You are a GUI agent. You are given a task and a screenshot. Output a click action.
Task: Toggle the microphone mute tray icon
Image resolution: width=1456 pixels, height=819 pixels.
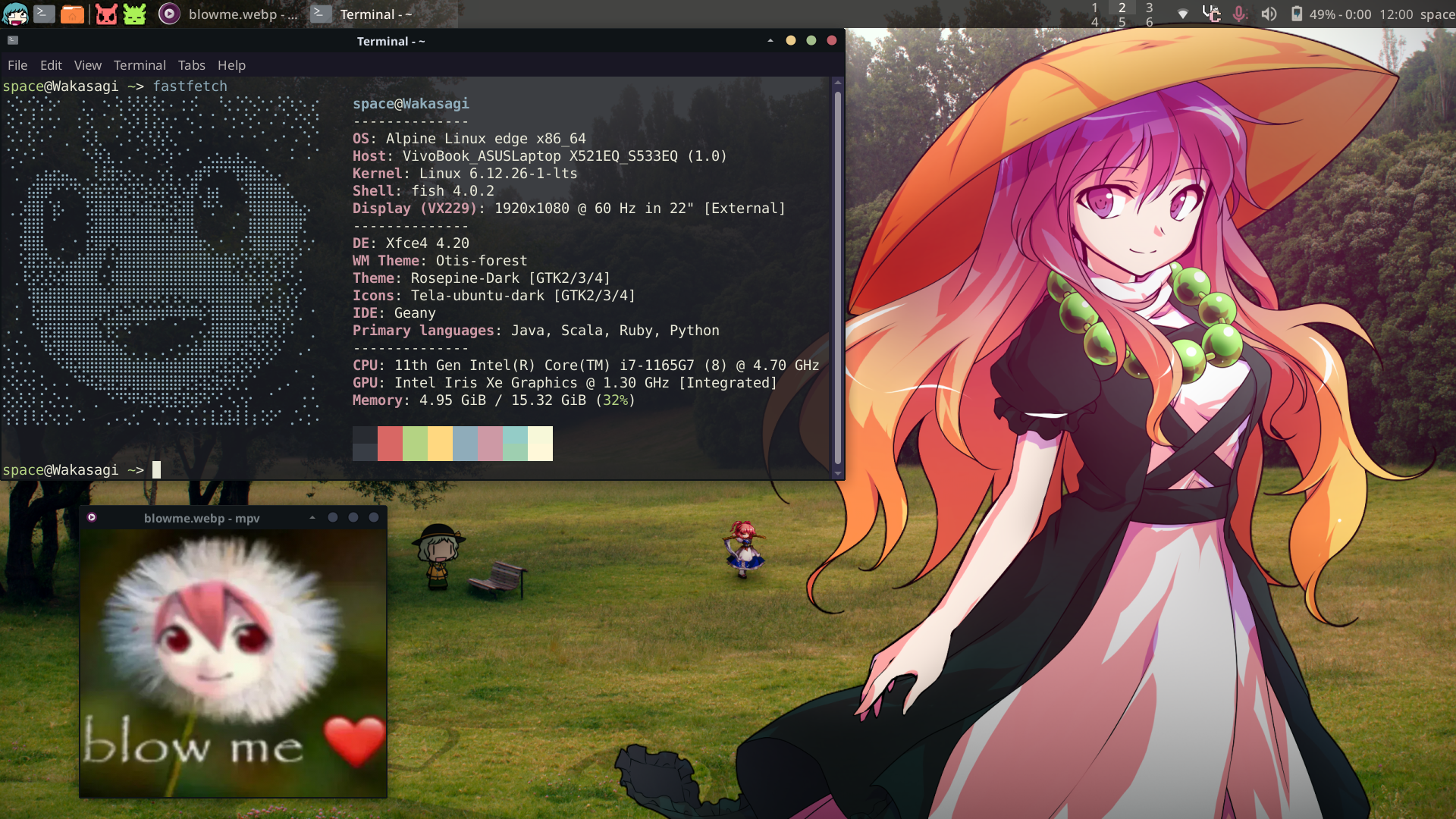(1240, 14)
